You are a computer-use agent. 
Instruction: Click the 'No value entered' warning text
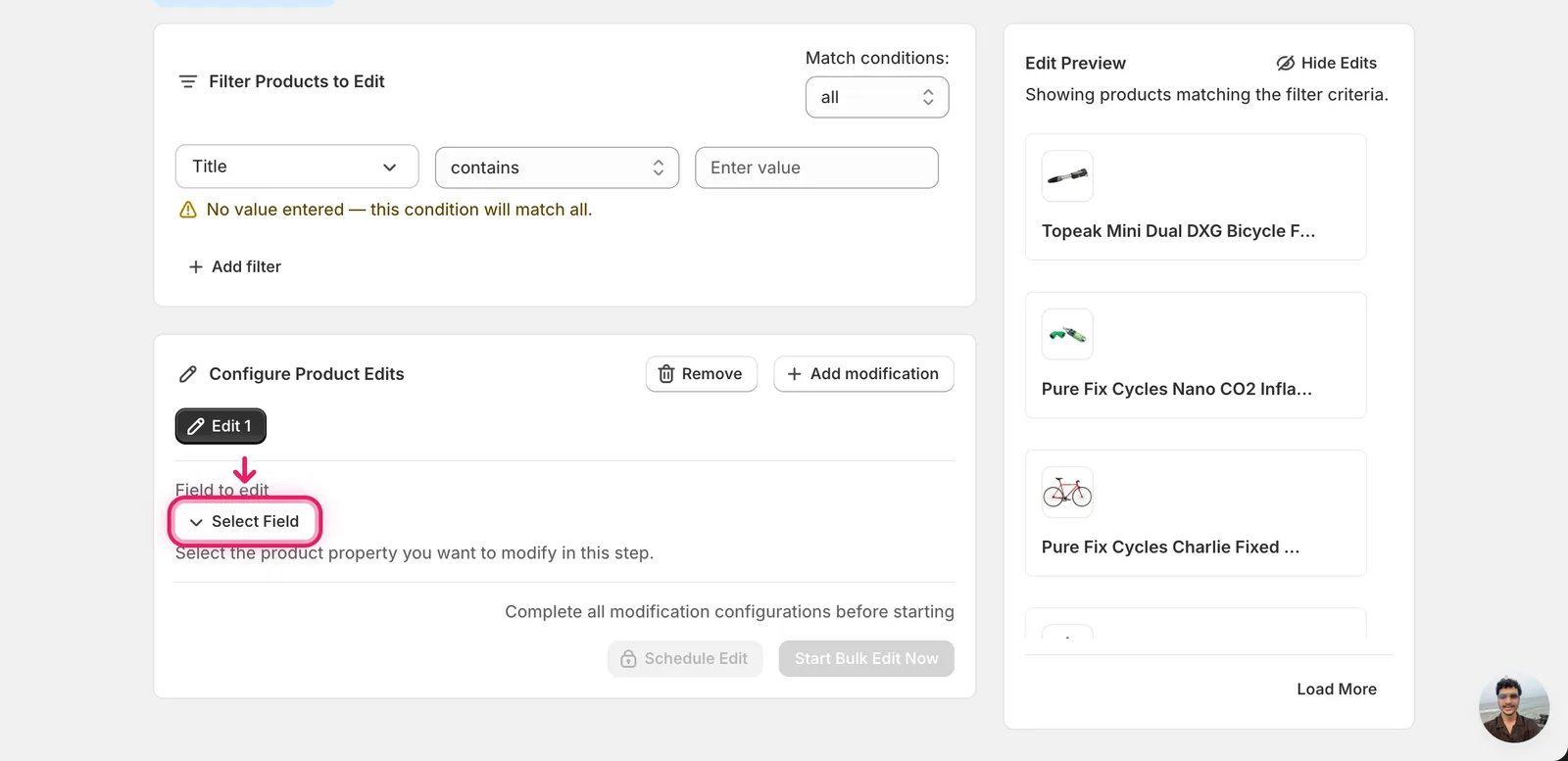tap(399, 210)
